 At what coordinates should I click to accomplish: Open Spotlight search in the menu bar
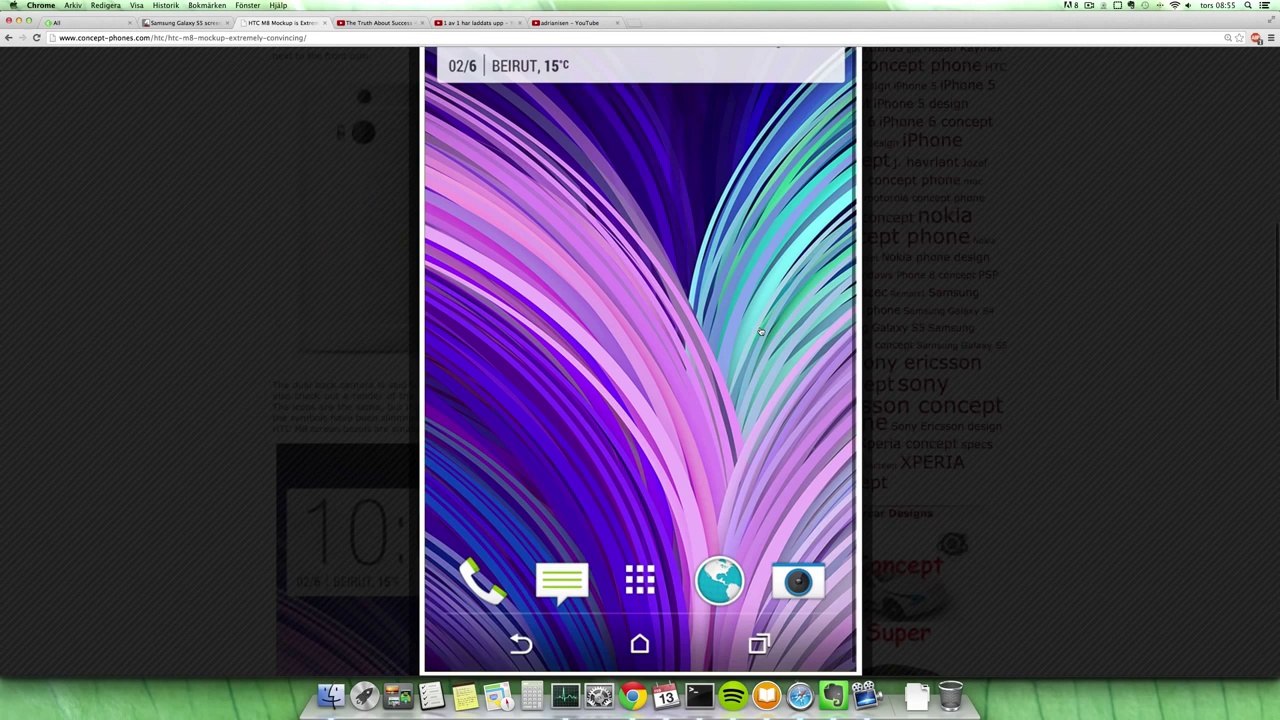point(1248,5)
